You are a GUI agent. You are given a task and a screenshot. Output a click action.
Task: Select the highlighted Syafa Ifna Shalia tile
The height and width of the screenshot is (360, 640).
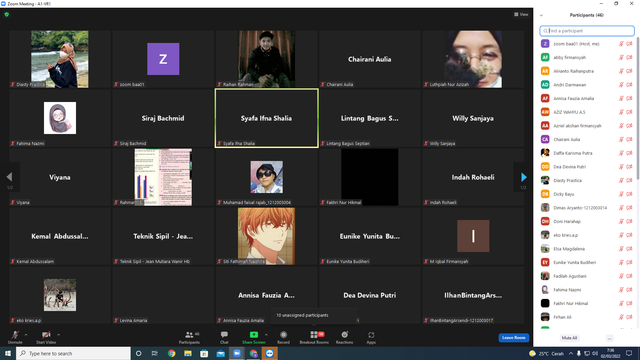(267, 118)
